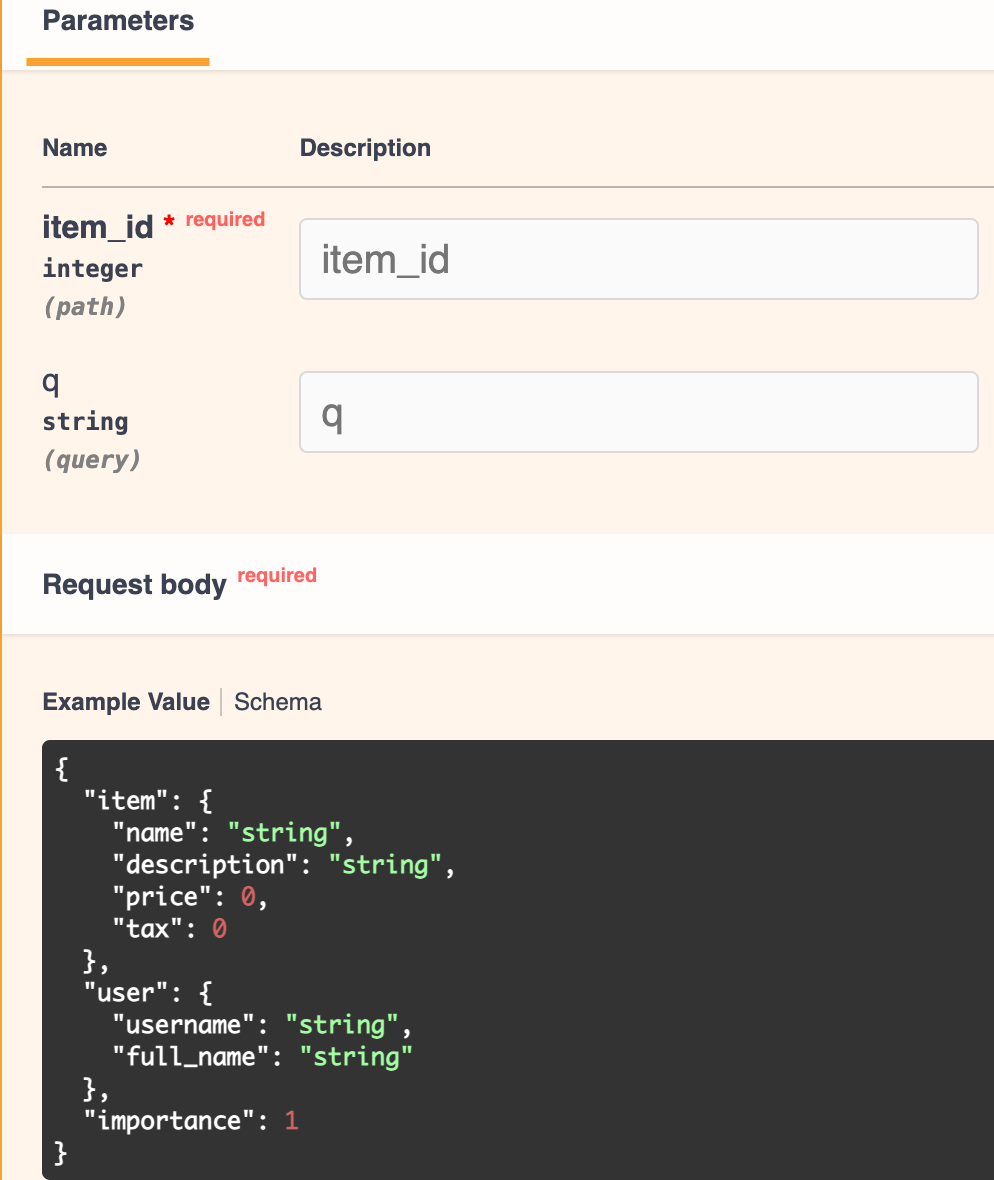Open the Parameters tab

(118, 22)
